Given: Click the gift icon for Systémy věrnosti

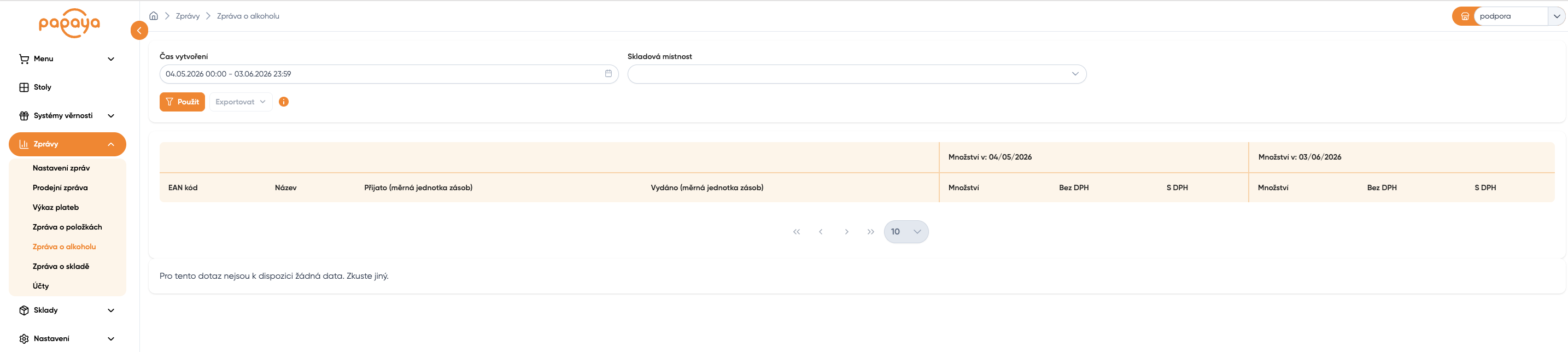Looking at the screenshot, I should pyautogui.click(x=24, y=116).
